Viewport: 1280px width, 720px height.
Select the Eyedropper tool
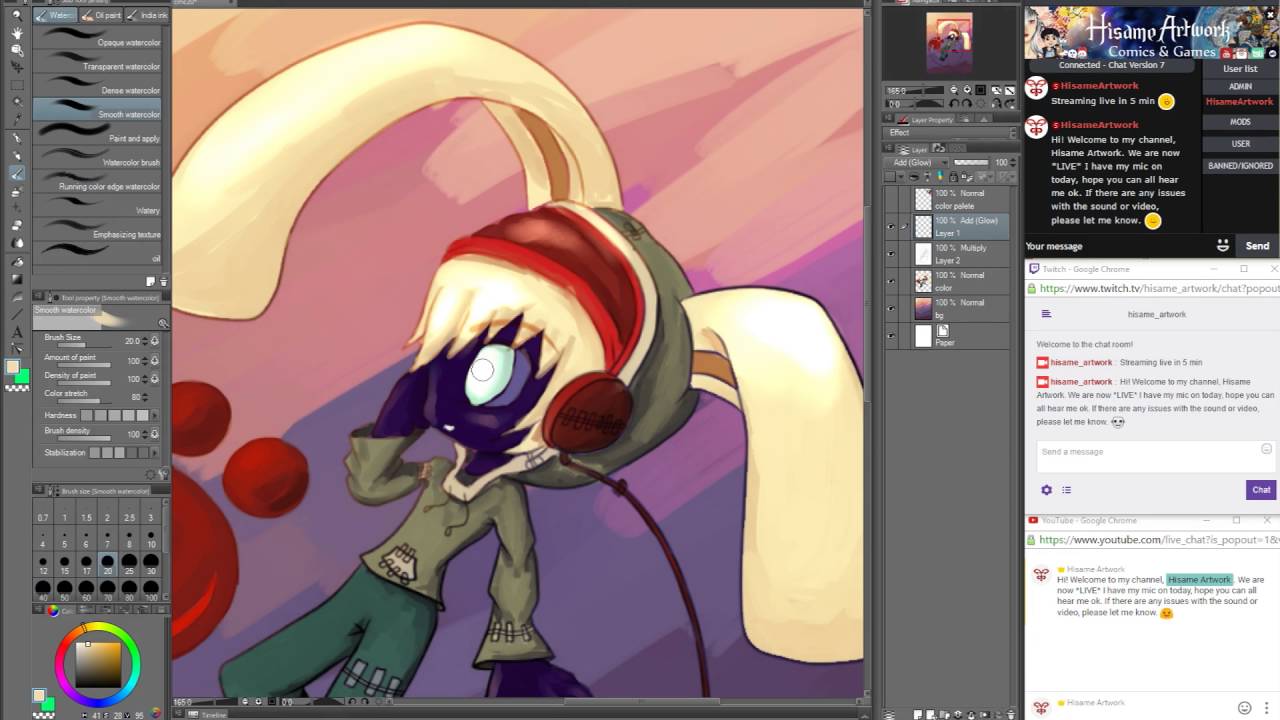tap(17, 120)
